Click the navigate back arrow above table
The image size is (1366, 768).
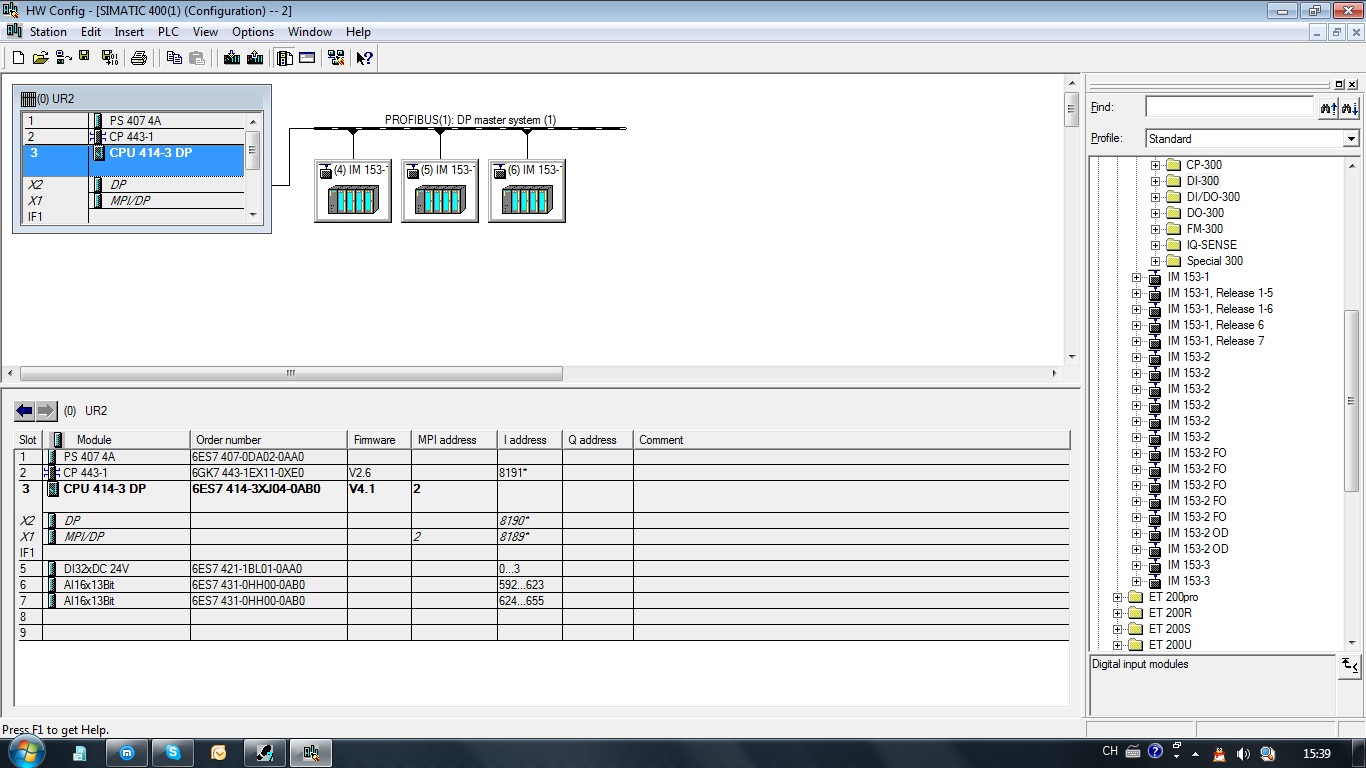(x=25, y=411)
